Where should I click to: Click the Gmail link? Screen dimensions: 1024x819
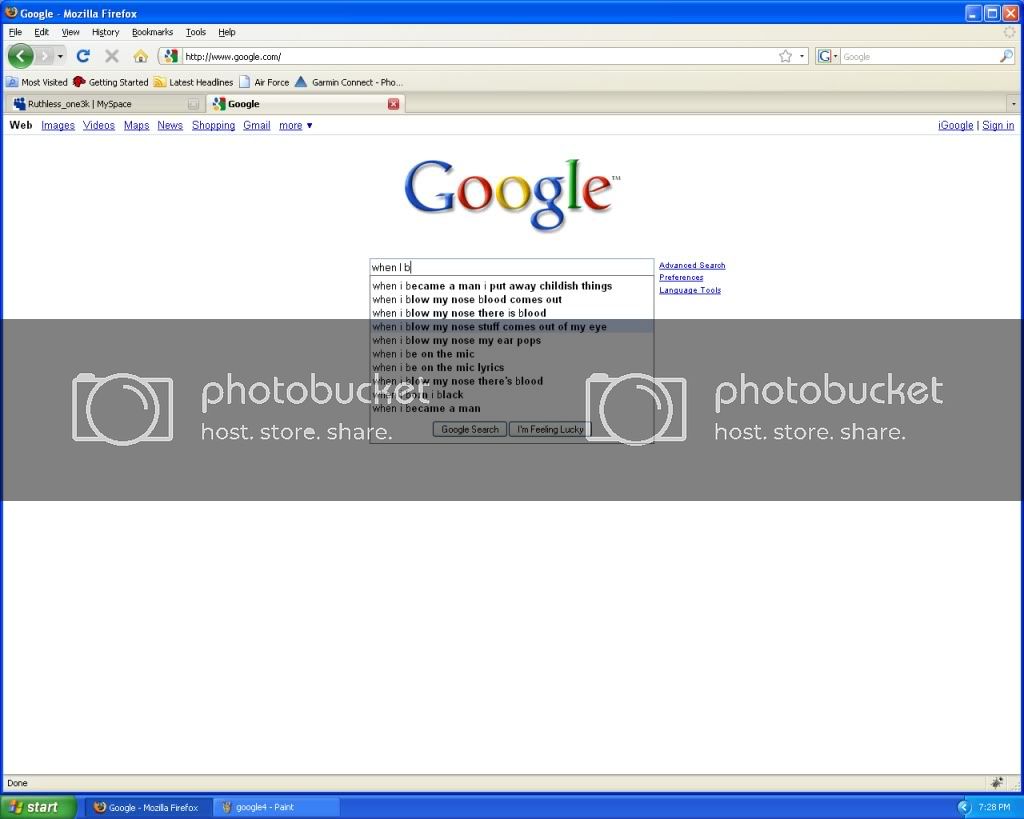(257, 125)
